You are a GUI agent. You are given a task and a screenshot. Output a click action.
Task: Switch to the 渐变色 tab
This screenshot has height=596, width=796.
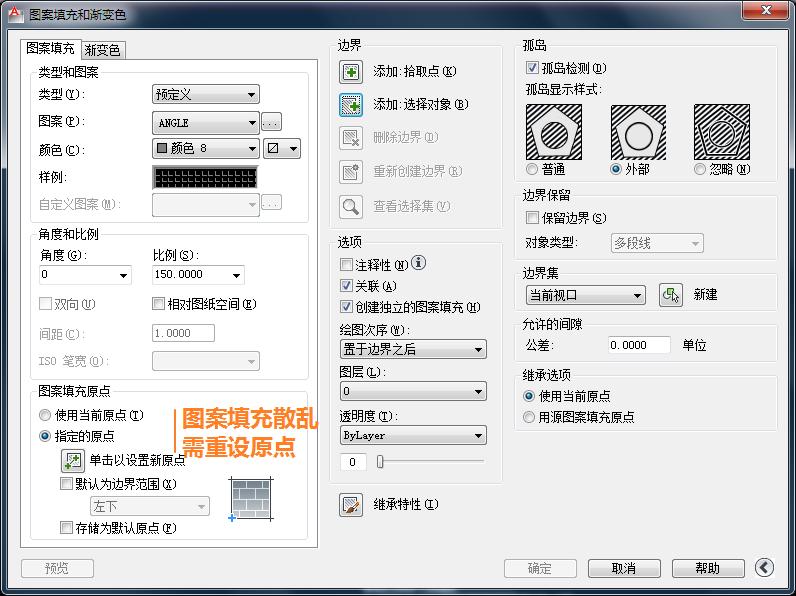pos(103,50)
